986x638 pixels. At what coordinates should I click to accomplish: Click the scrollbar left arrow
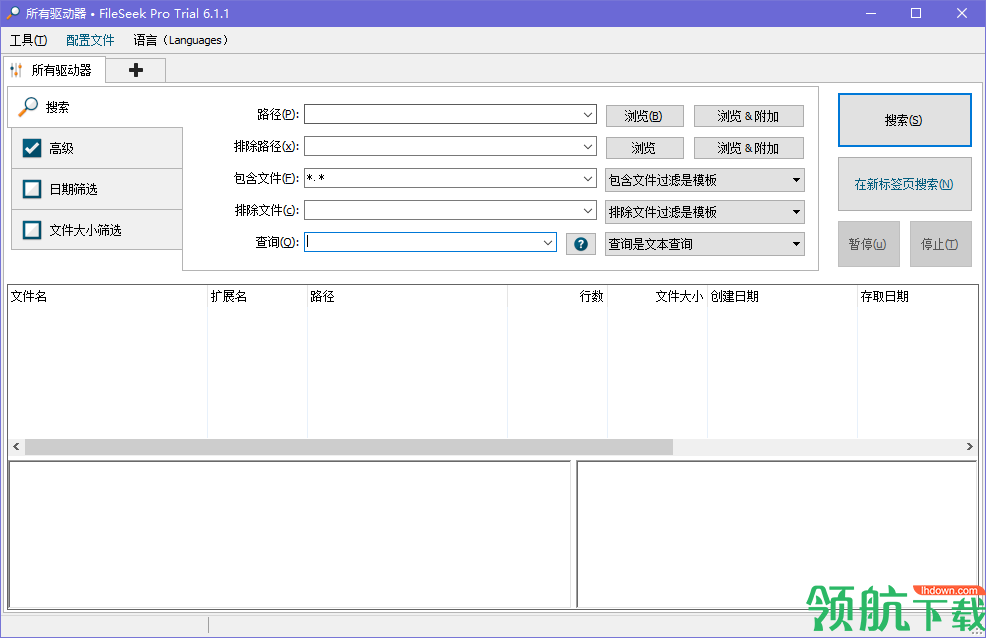(x=16, y=447)
